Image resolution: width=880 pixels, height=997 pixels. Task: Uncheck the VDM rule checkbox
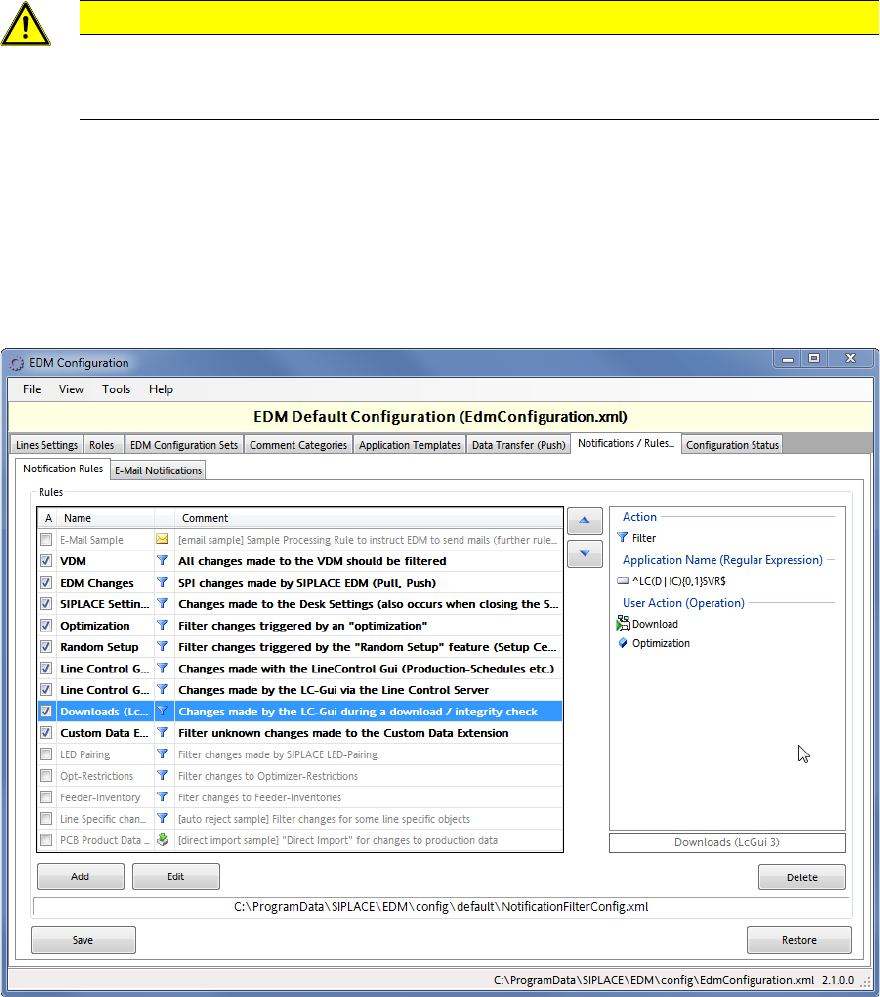coord(46,561)
